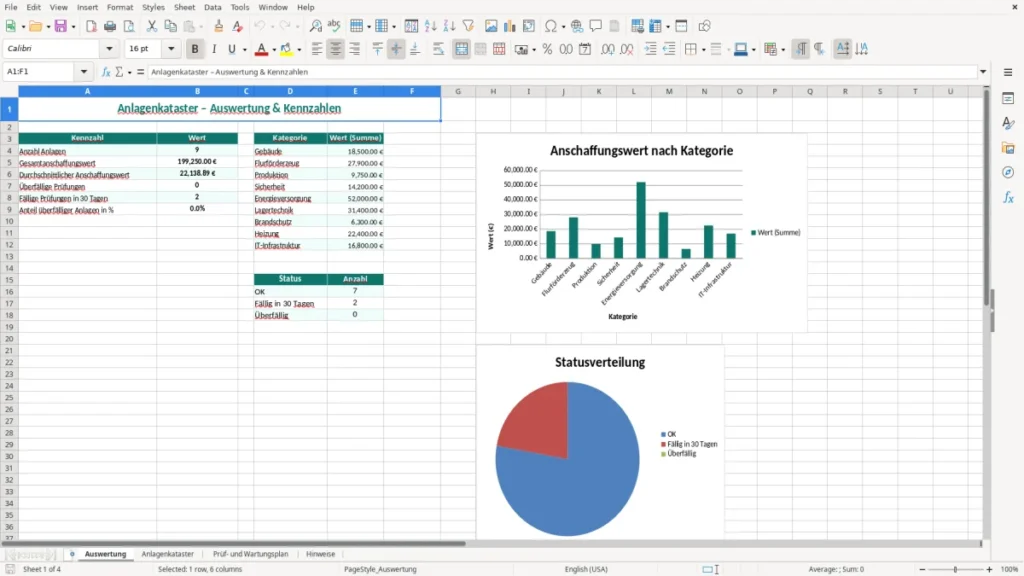
Task: Open the sidebar Gallery icon
Action: pos(1008,148)
